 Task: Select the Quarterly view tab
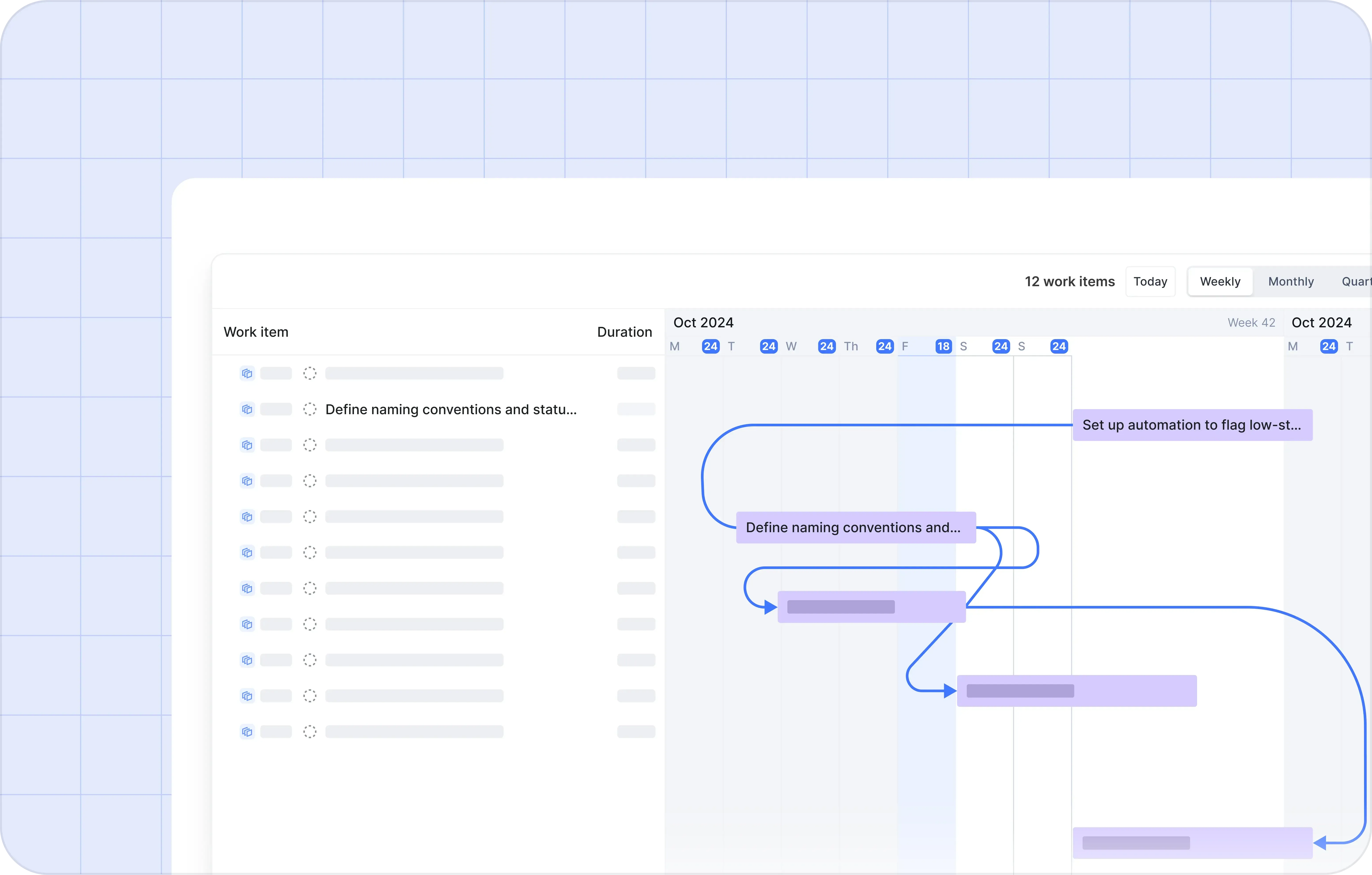(1356, 281)
